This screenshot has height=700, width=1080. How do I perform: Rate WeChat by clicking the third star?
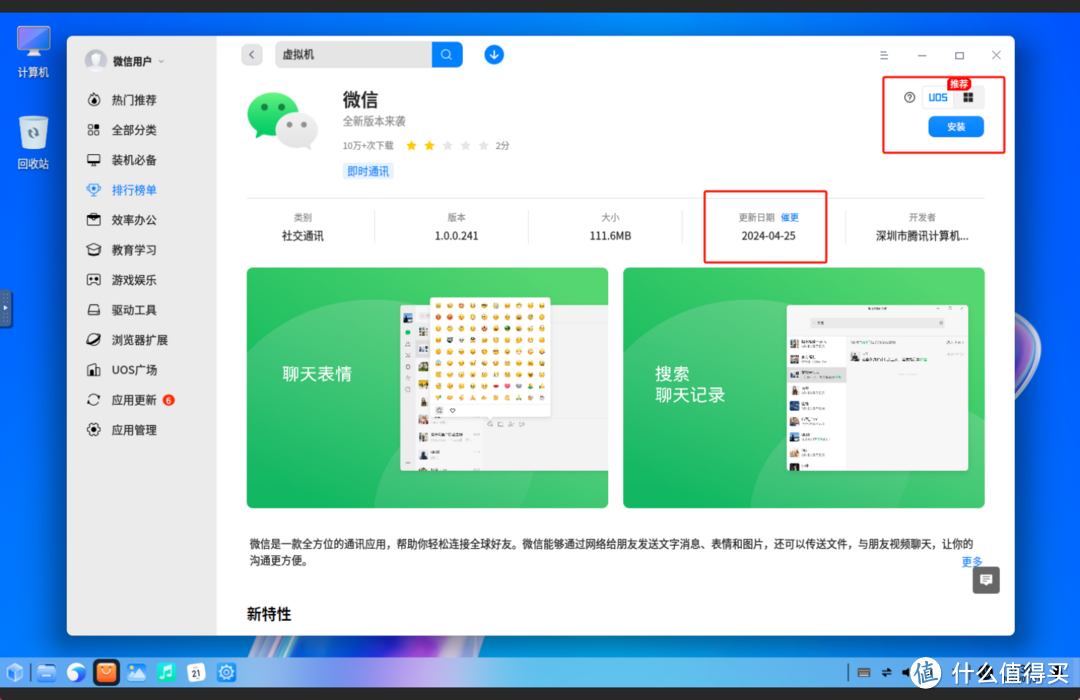pos(445,145)
